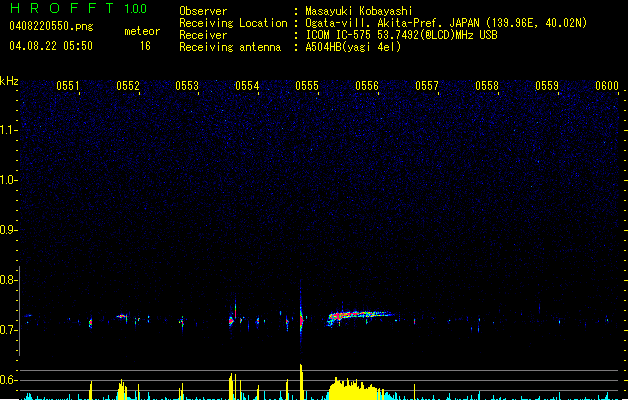The height and width of the screenshot is (400, 629).
Task: Click the date stamp 04.08.22 05:50
Action: click(x=51, y=46)
